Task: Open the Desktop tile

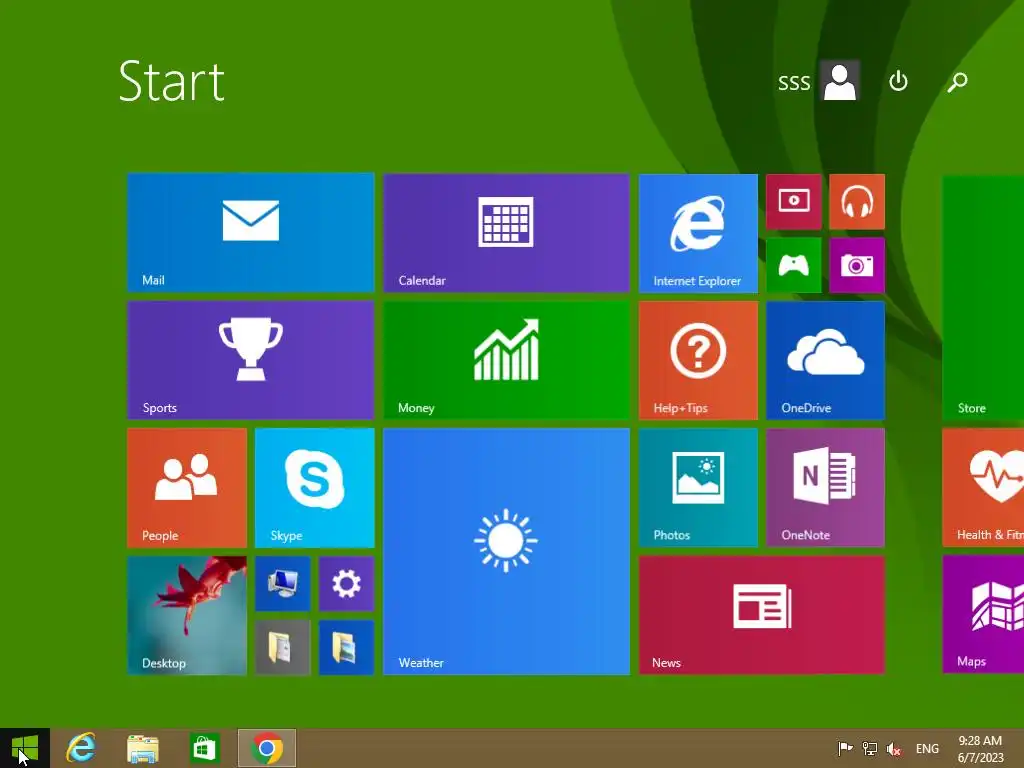Action: point(187,615)
